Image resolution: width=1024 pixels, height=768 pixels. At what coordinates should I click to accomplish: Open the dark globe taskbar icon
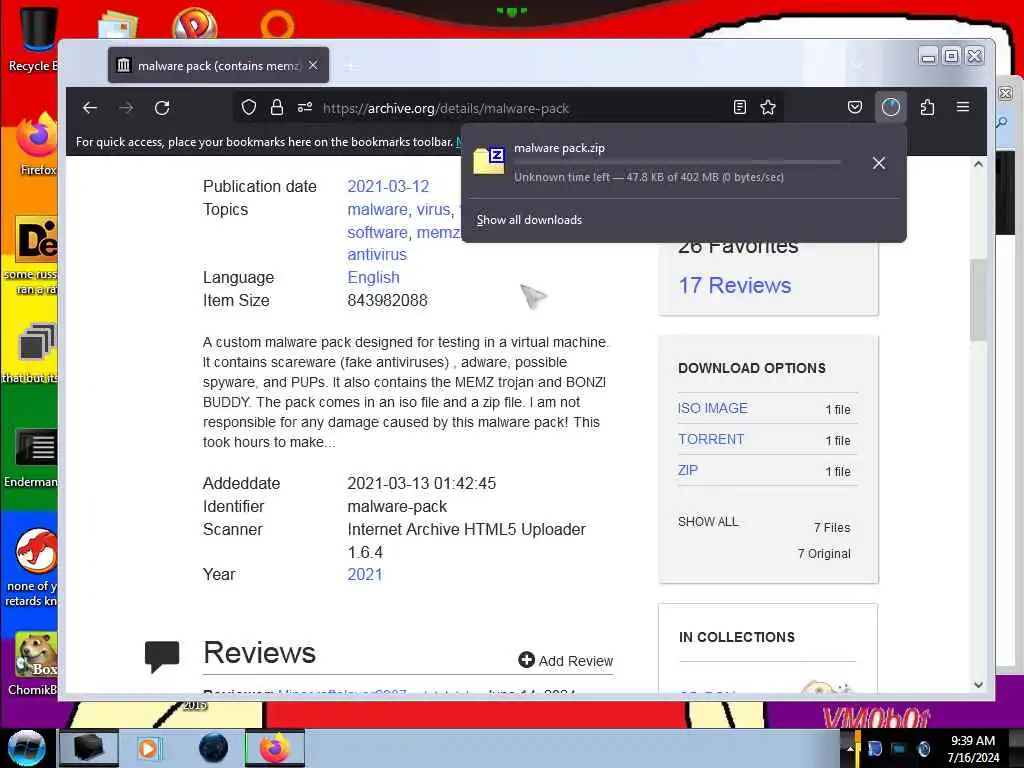[214, 748]
